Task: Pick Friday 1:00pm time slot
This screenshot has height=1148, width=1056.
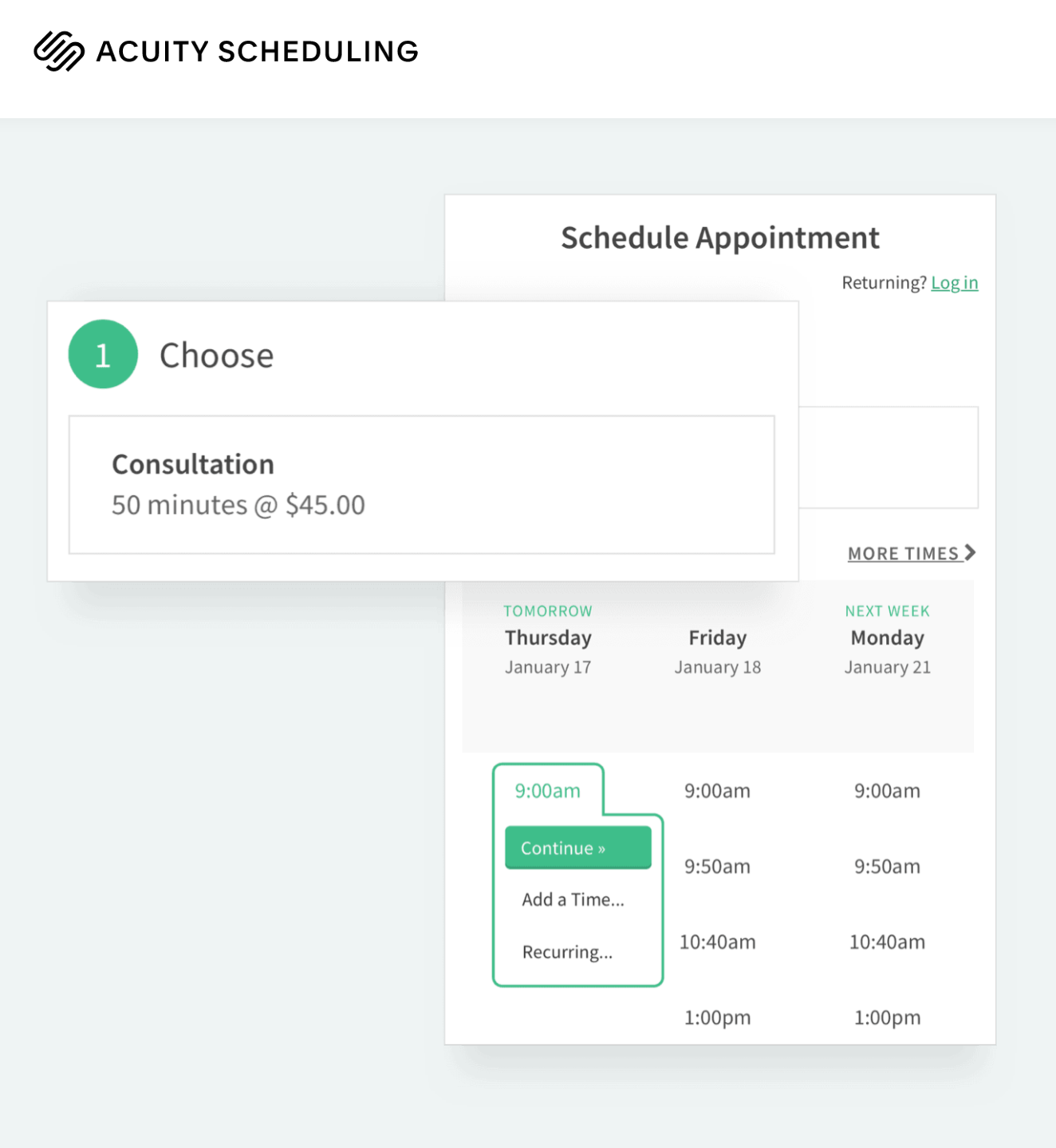Action: 718,1017
